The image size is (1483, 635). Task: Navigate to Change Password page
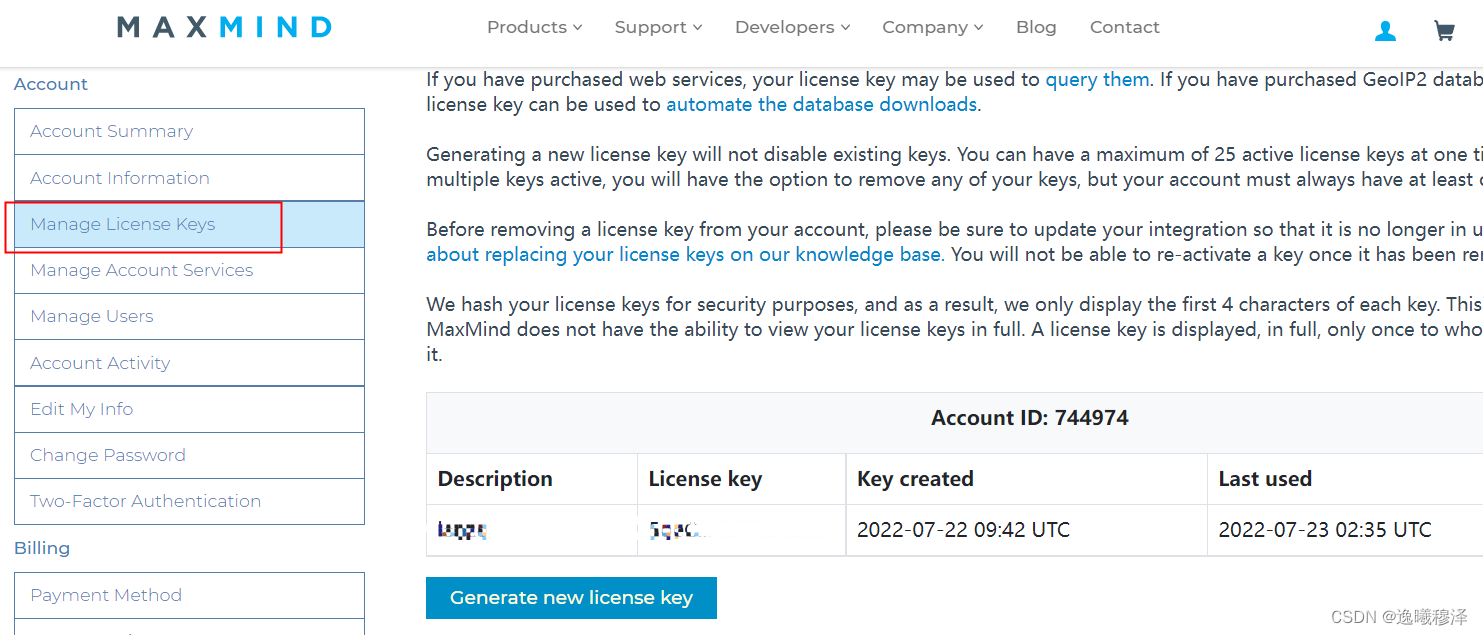click(108, 455)
